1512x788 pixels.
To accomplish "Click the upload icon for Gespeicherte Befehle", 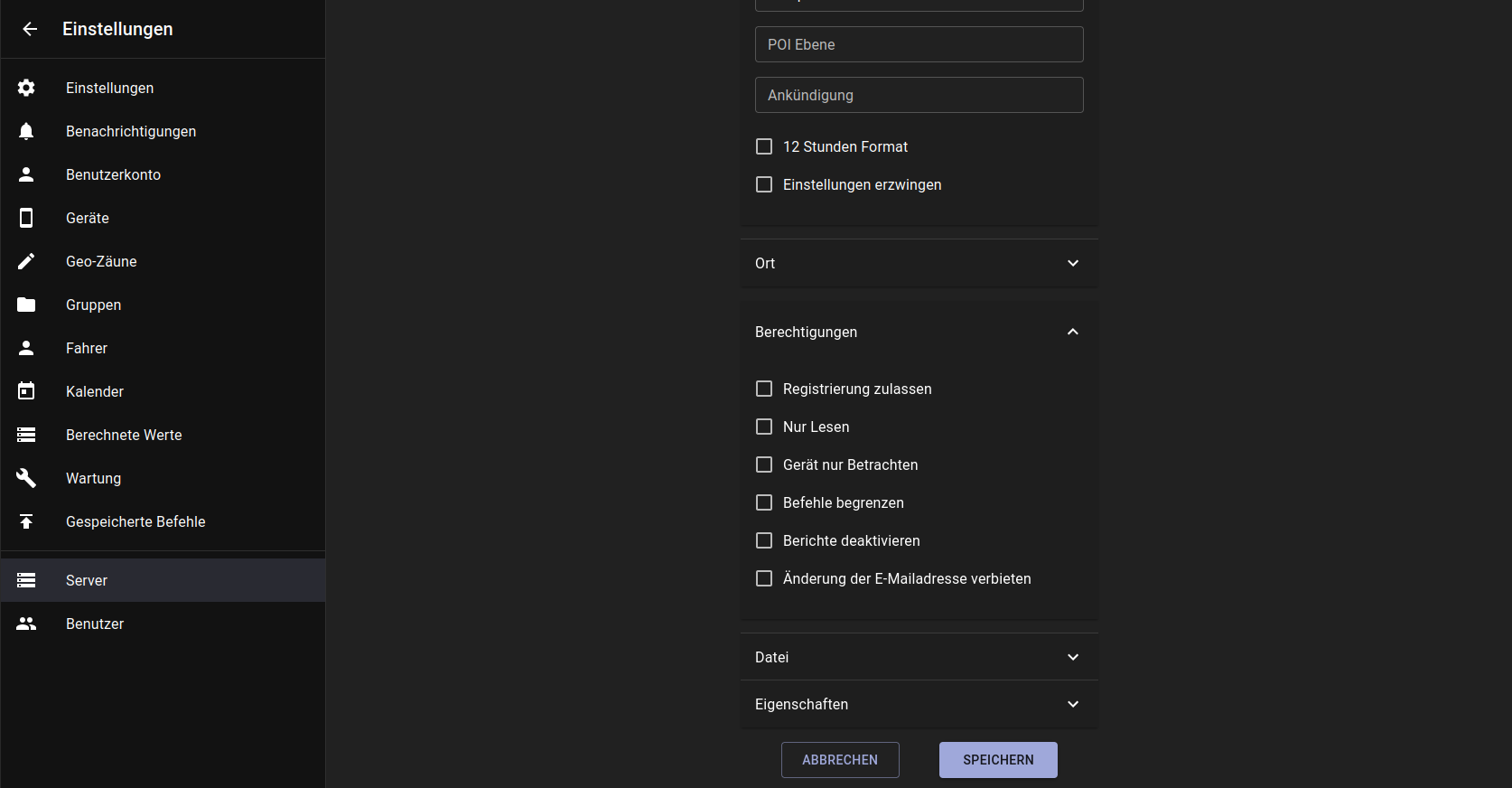I will pyautogui.click(x=26, y=521).
